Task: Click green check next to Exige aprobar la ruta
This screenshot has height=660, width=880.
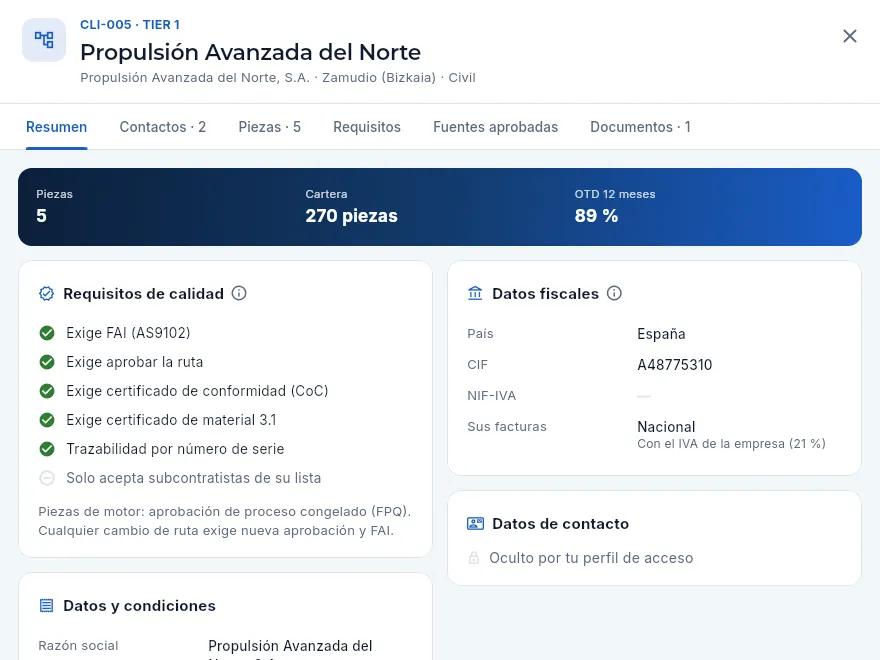Action: click(x=47, y=362)
